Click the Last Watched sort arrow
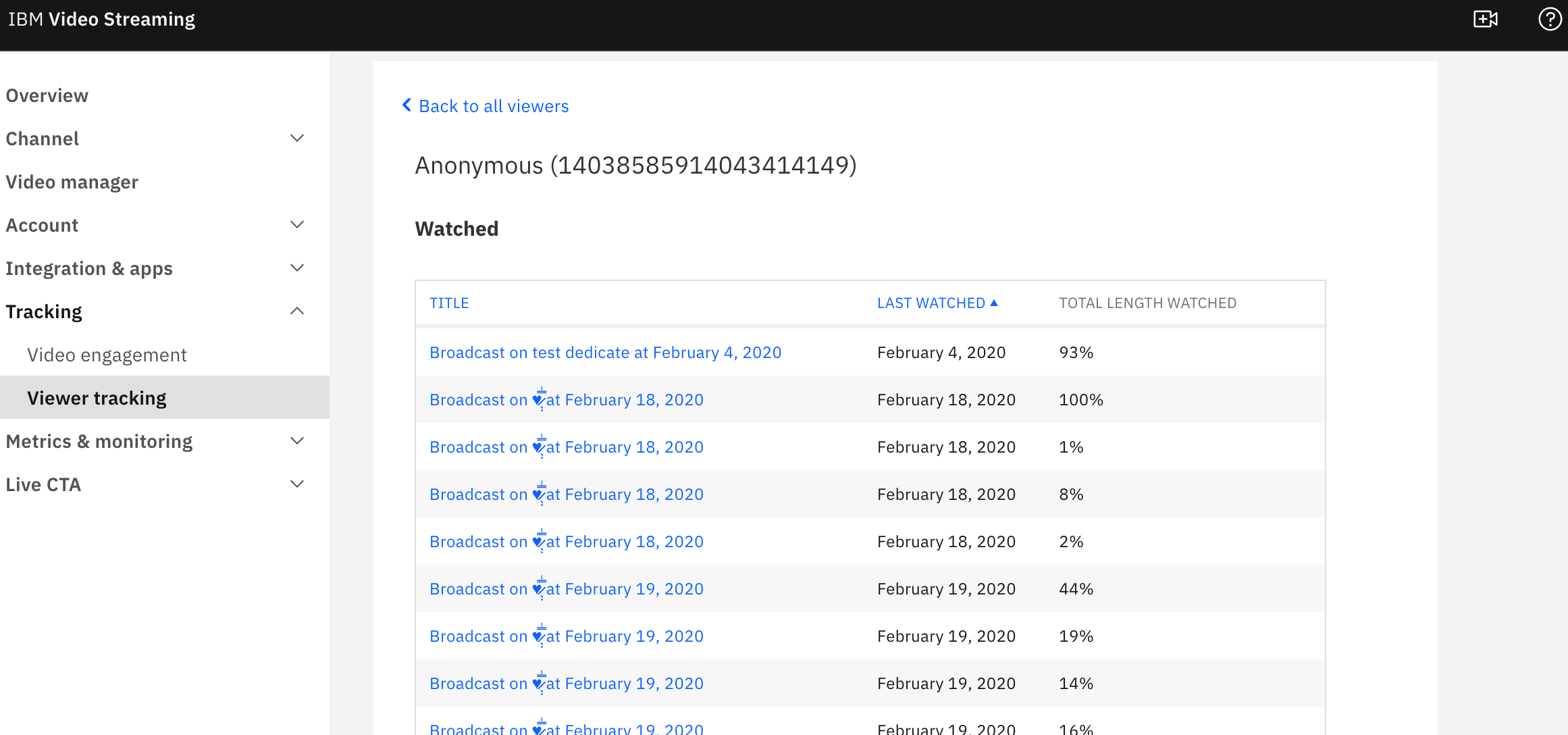 [994, 303]
